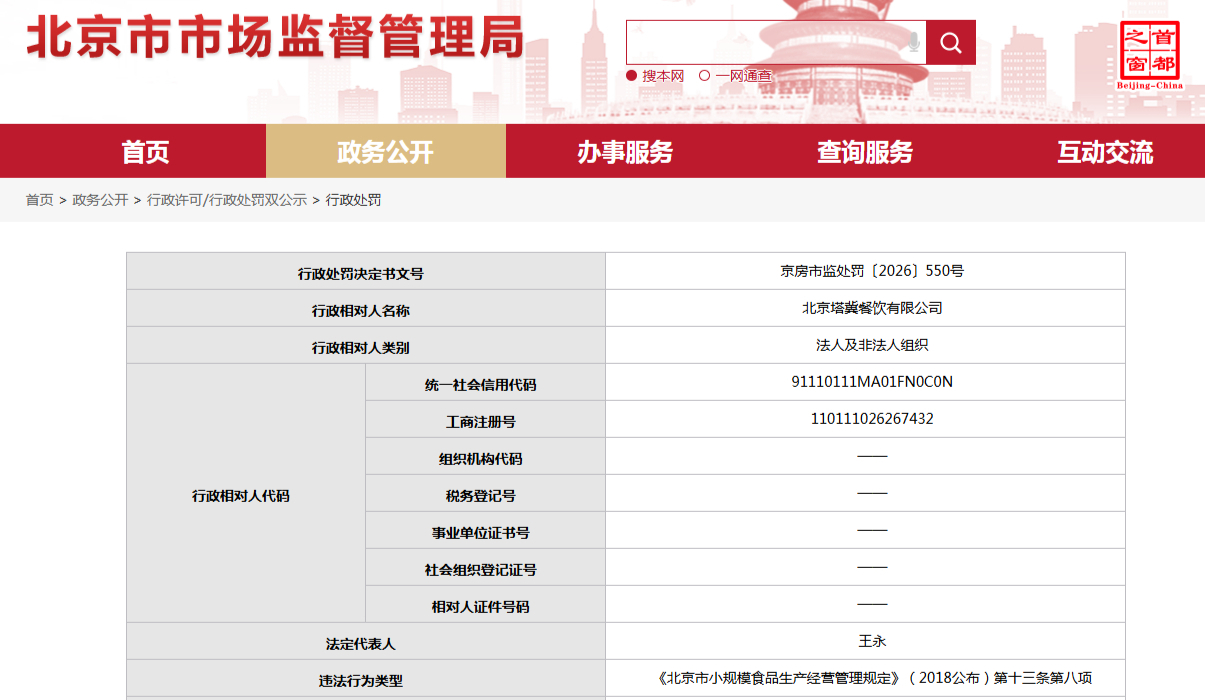Click the 政务公开 breadcrumb link
Viewport: 1205px width, 700px height.
tap(101, 200)
